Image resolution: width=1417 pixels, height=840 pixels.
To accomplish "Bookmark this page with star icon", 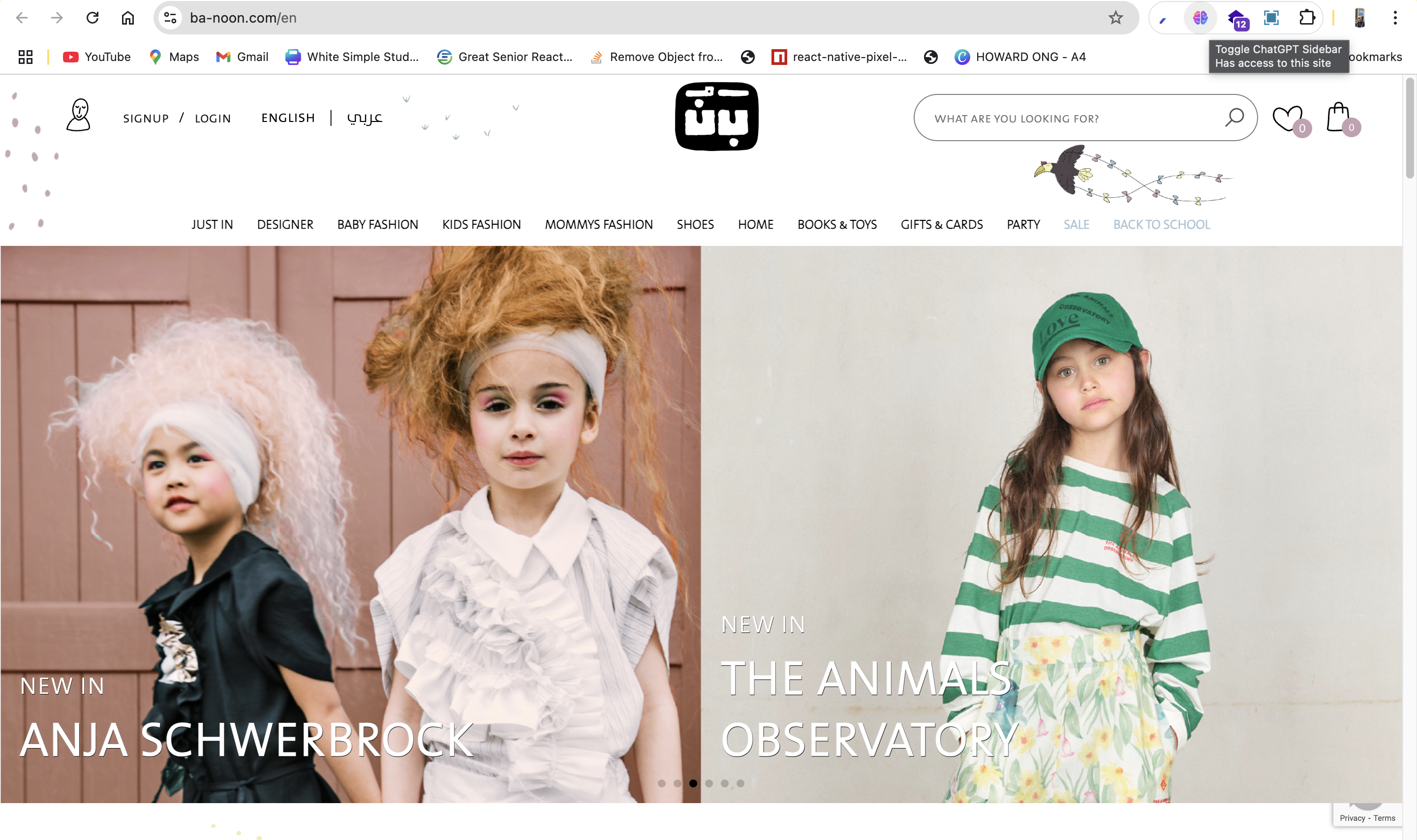I will [1115, 18].
